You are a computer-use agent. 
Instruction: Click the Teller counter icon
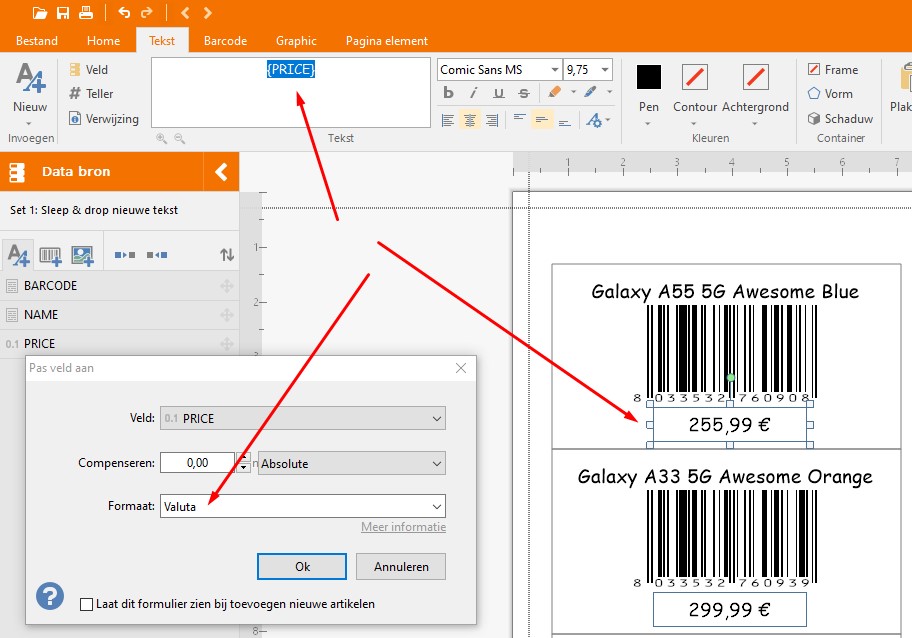(x=75, y=94)
